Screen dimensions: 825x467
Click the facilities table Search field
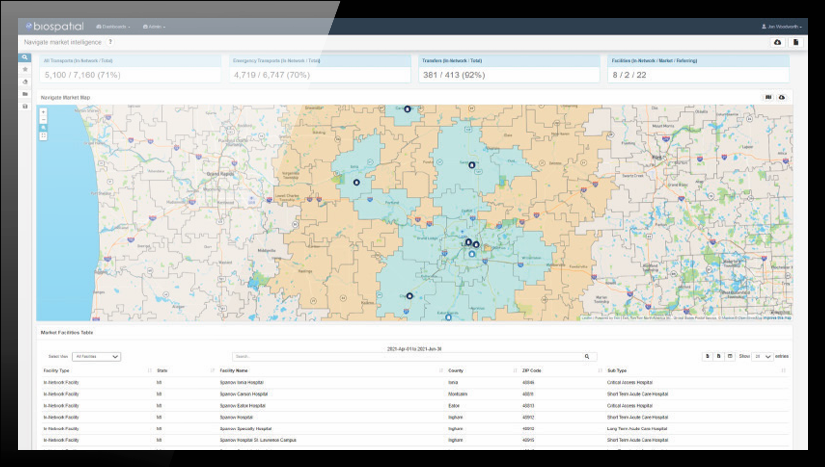[408, 357]
